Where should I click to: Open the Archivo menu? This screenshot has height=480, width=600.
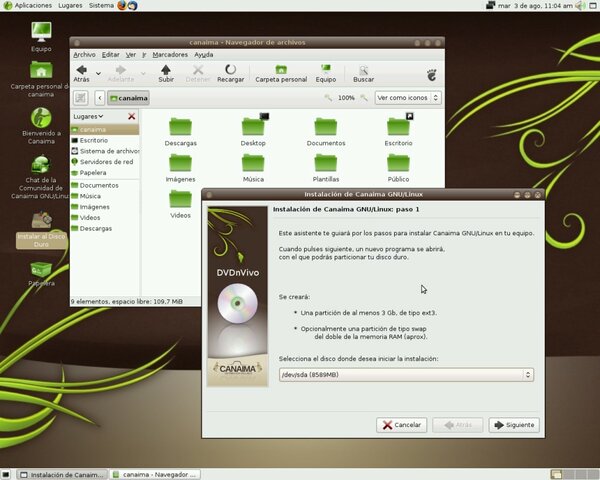84,55
